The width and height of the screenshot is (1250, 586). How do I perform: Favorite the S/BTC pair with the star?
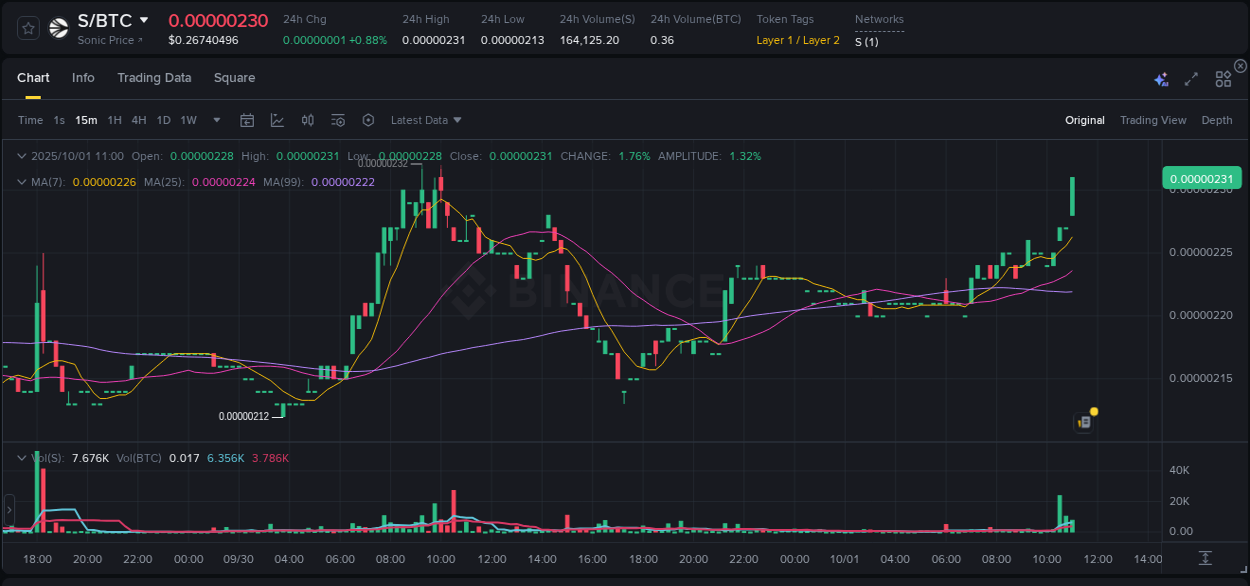click(27, 27)
